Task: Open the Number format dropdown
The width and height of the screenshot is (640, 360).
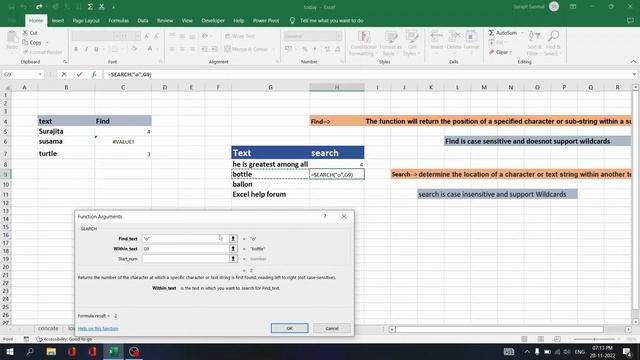Action: pyautogui.click(x=339, y=36)
